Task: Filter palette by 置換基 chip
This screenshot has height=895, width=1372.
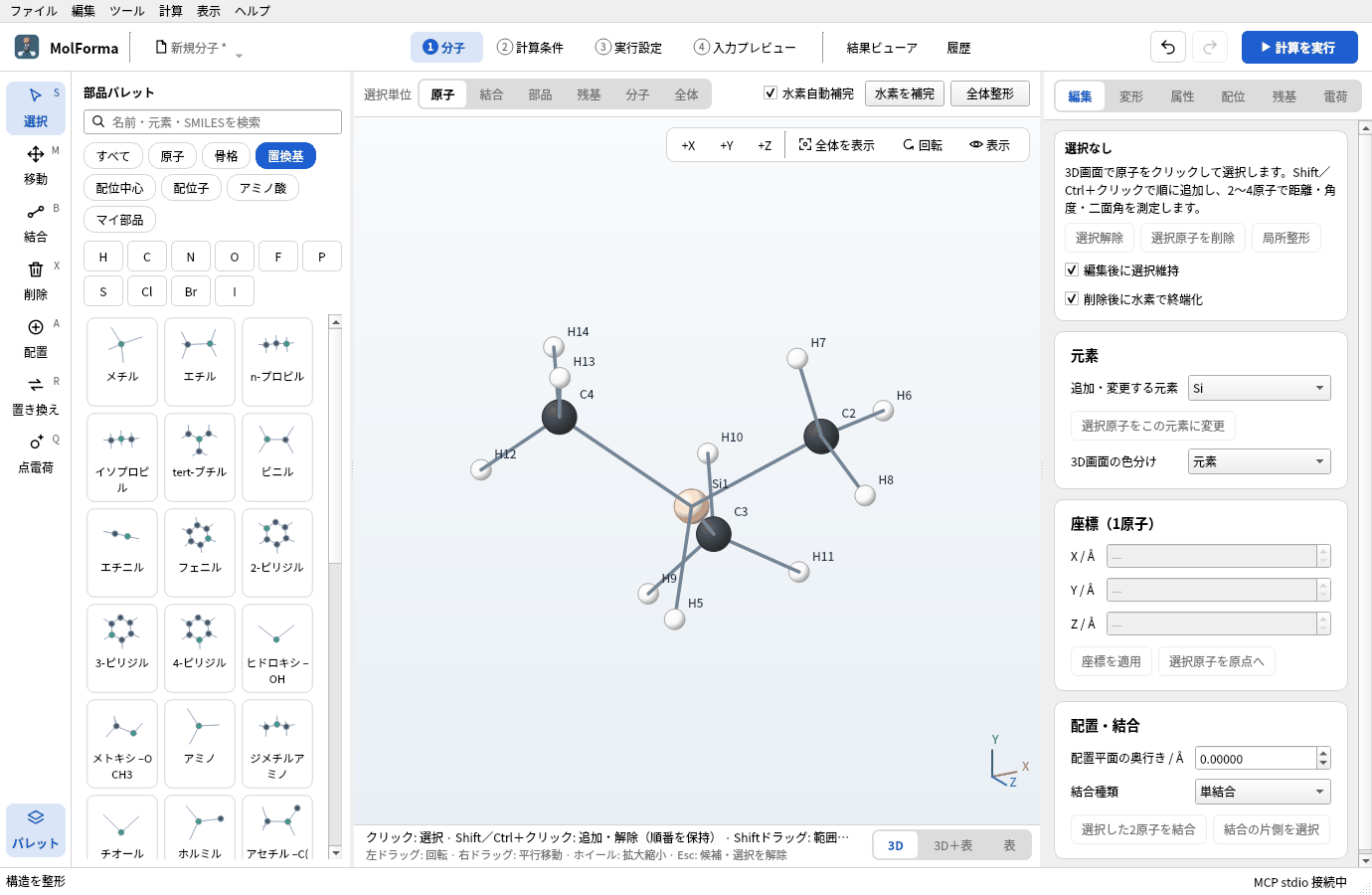Action: [285, 156]
